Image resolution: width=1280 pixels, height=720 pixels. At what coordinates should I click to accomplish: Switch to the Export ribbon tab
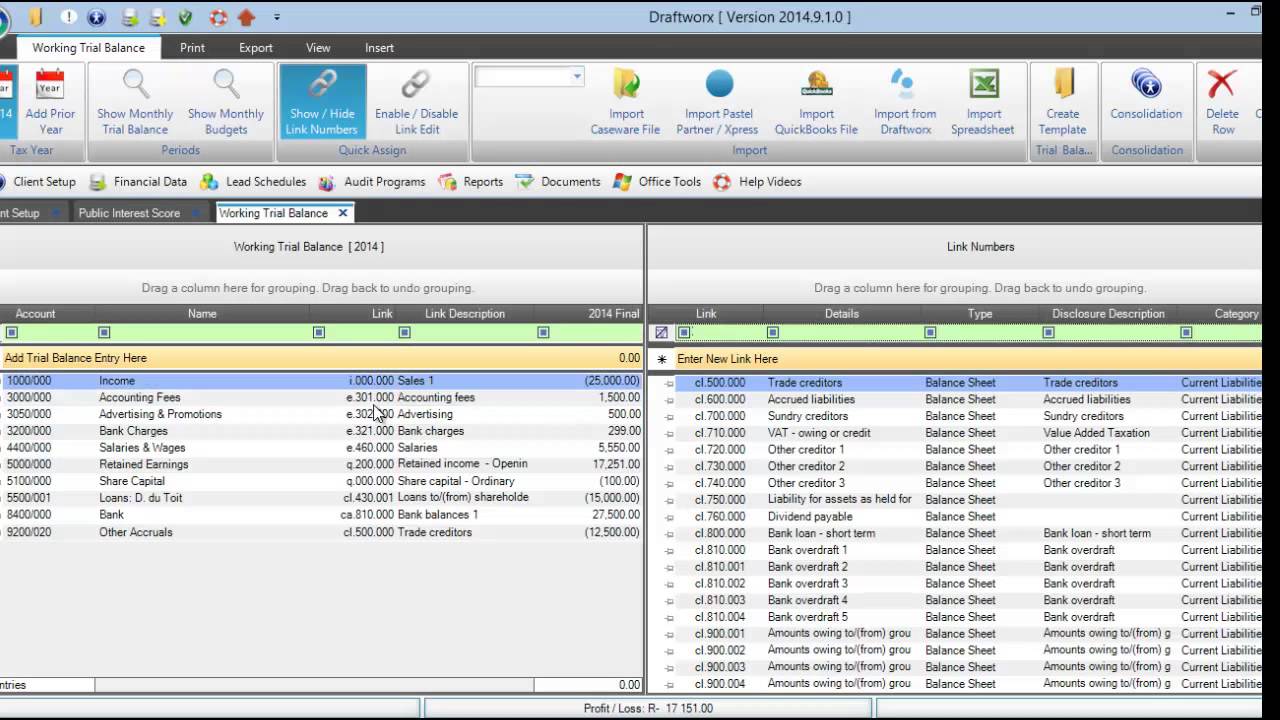[x=255, y=47]
